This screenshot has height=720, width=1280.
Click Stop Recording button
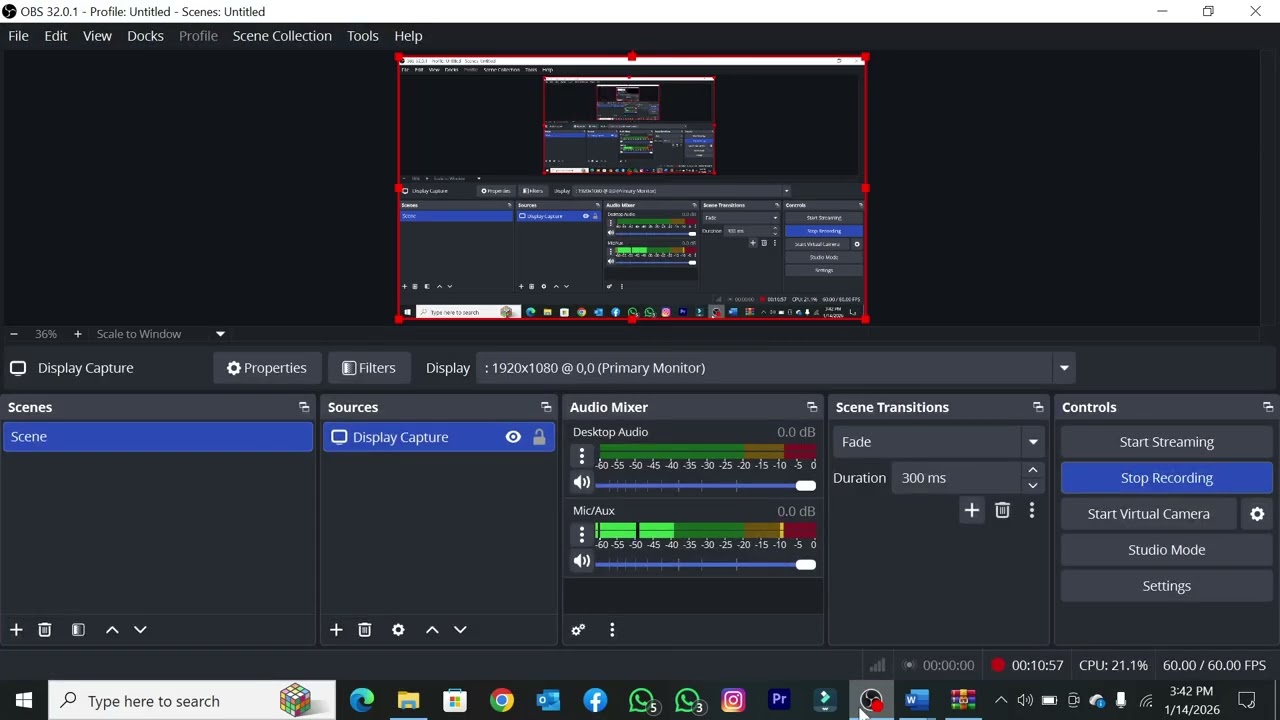1166,478
